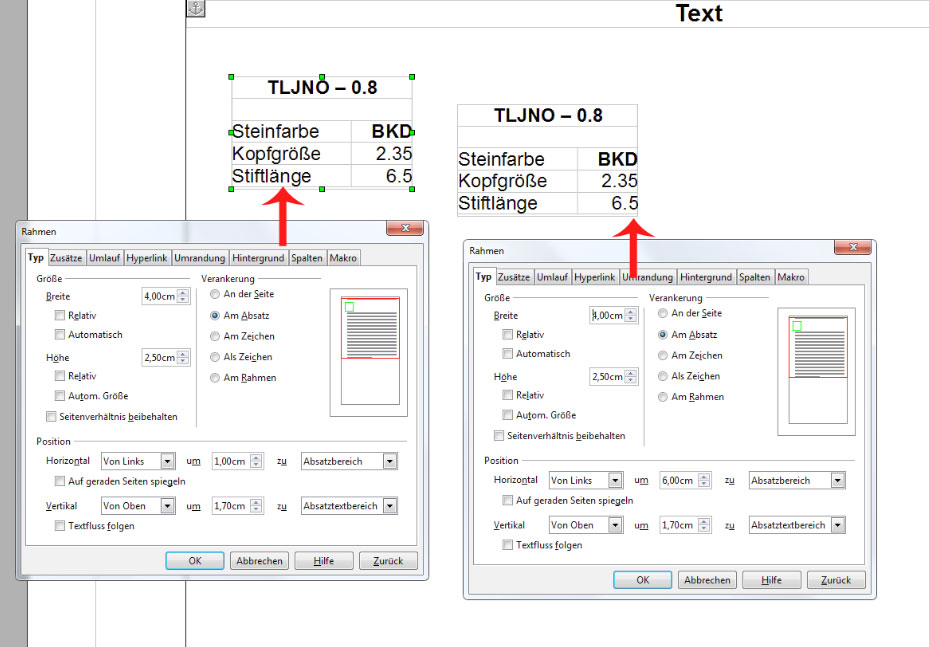The width and height of the screenshot is (929, 647).
Task: Click Abbrechen in the right Rahmen dialog
Action: [707, 580]
